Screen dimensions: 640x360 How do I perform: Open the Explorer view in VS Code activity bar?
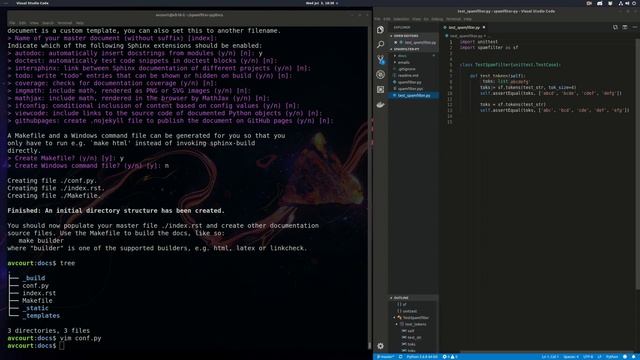coord(380,30)
